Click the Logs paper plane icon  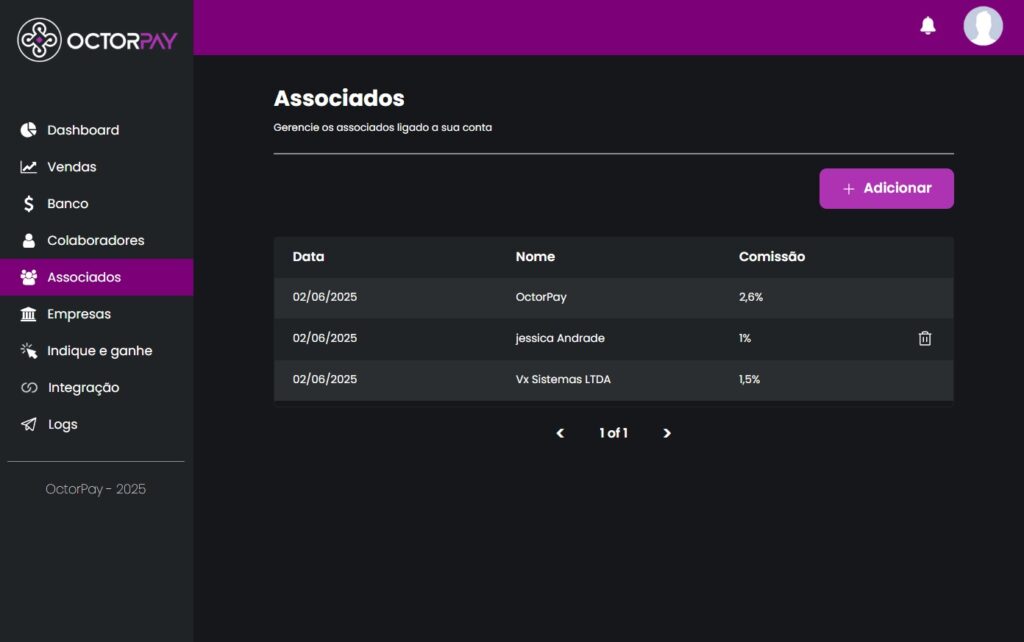coord(29,425)
